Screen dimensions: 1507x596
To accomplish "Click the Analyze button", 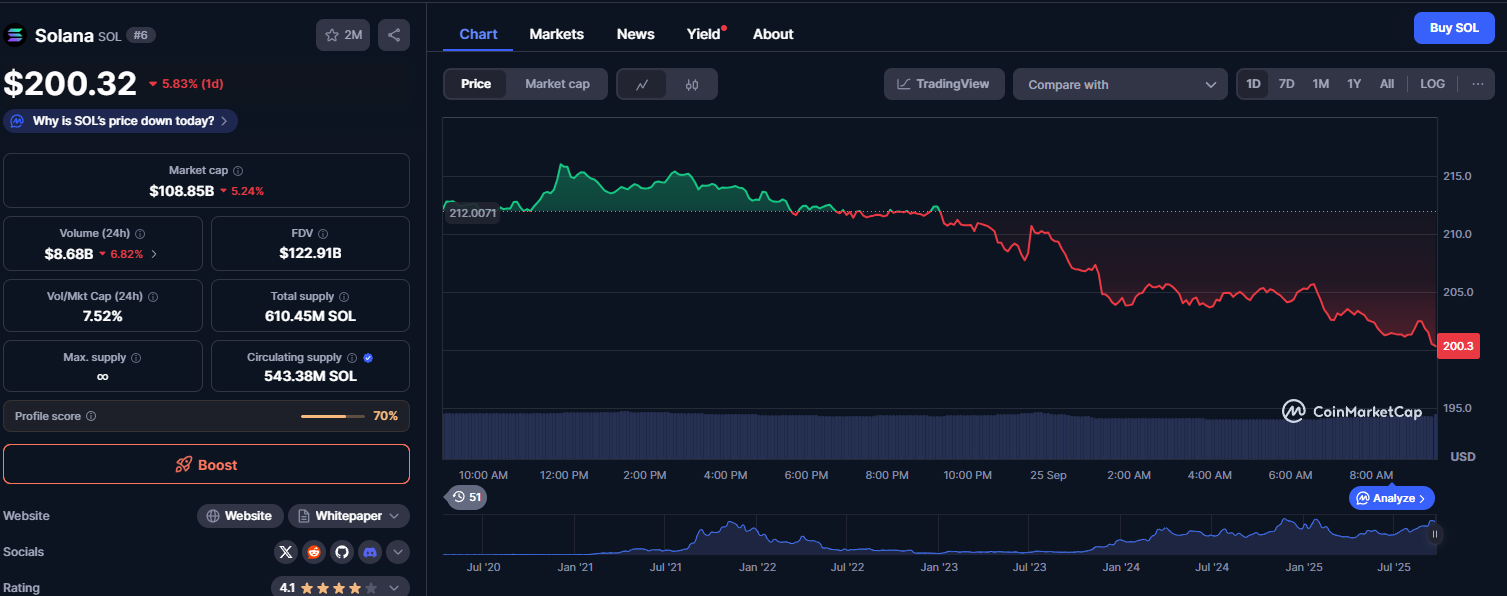I will tap(1392, 498).
